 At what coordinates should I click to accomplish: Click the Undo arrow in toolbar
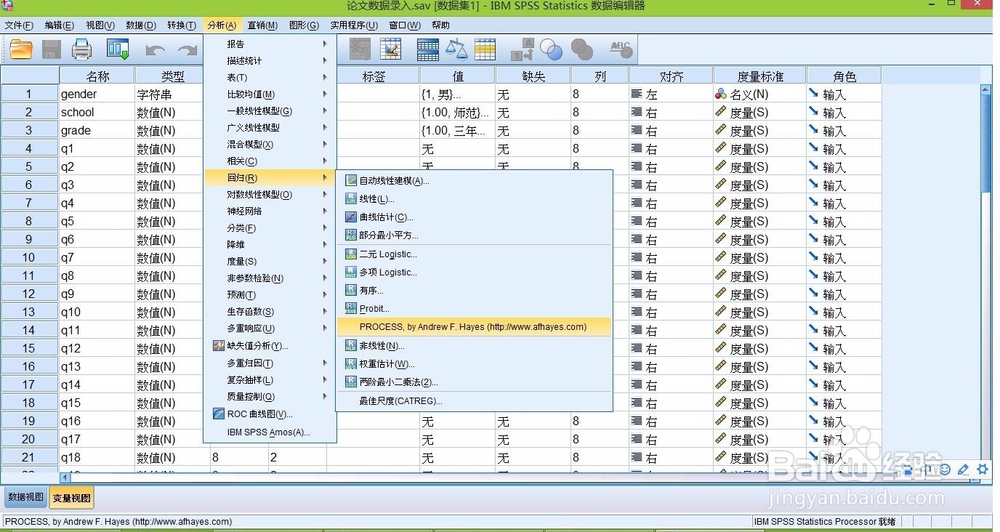tap(155, 50)
